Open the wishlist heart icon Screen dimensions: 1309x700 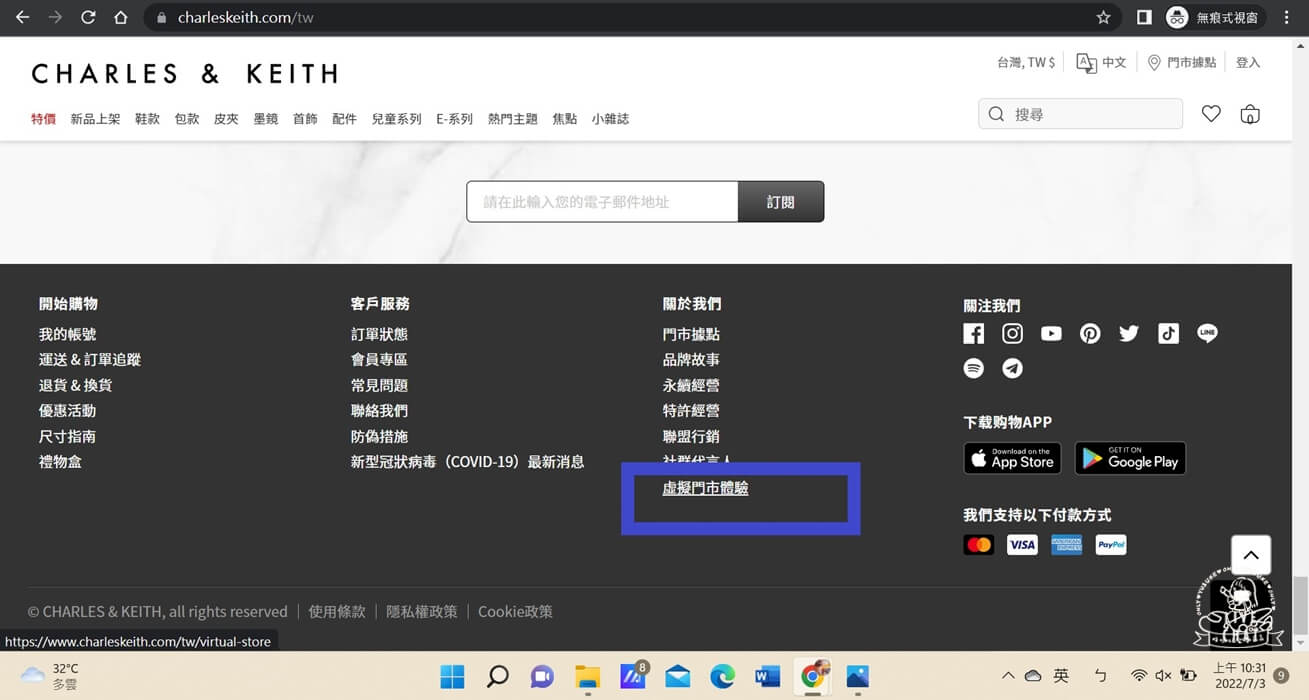pyautogui.click(x=1211, y=113)
